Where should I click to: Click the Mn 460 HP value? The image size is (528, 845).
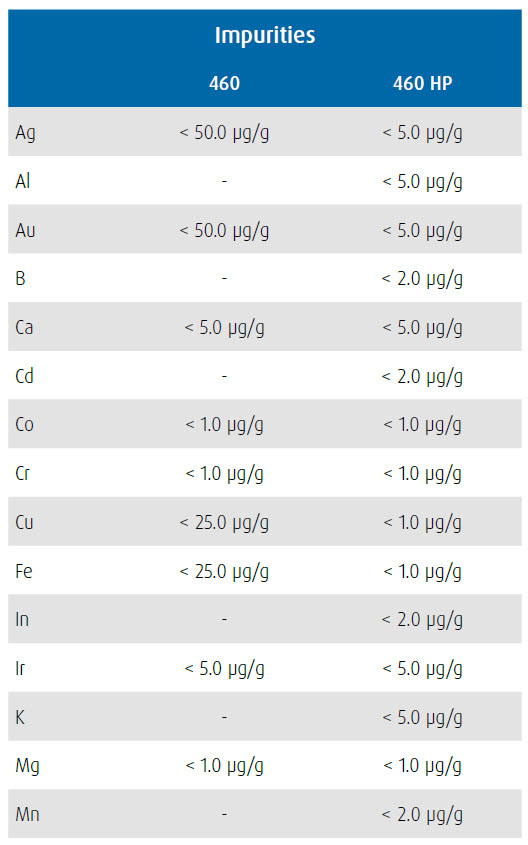coord(422,815)
